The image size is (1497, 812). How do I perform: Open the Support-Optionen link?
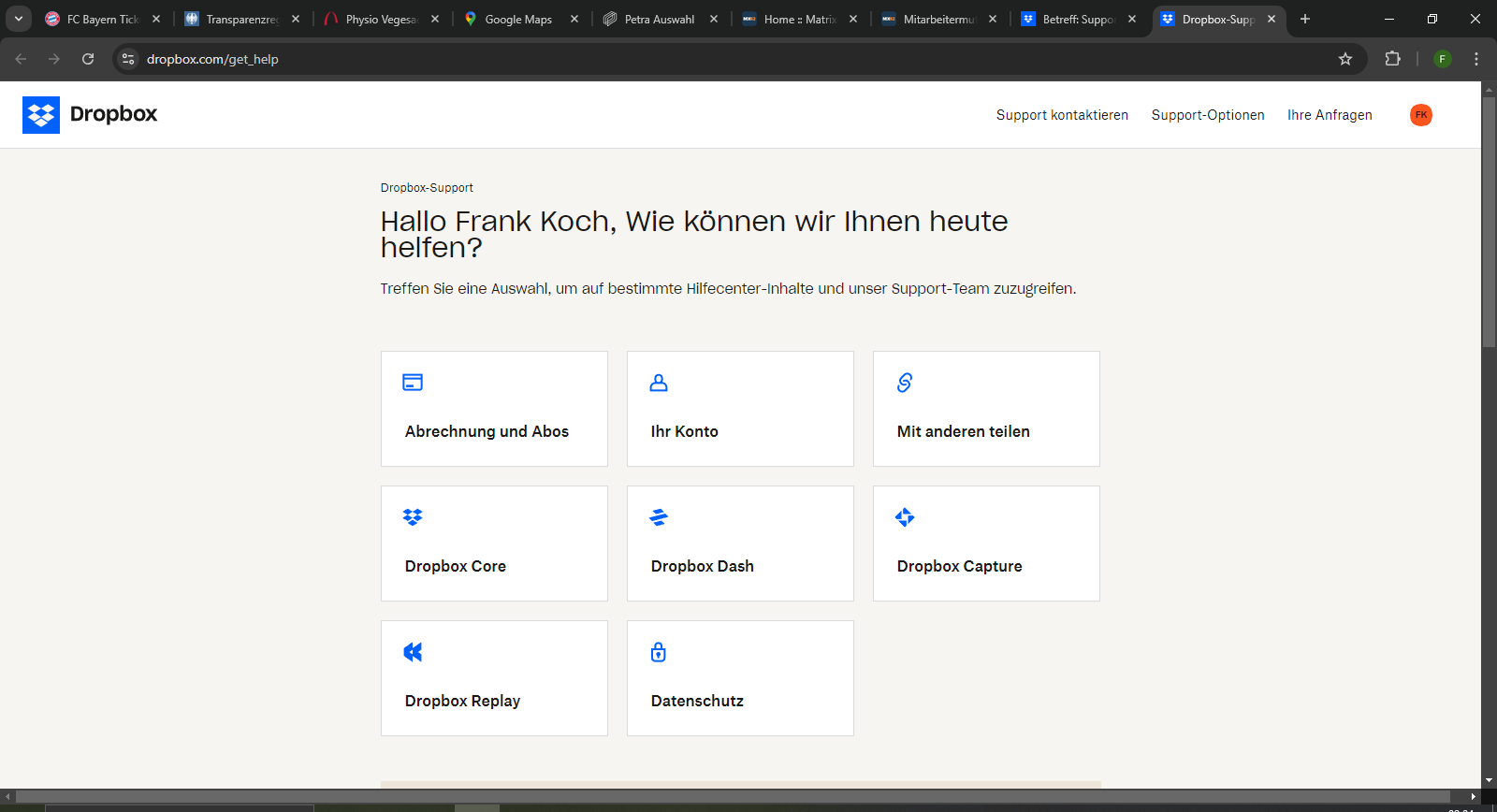(1207, 115)
